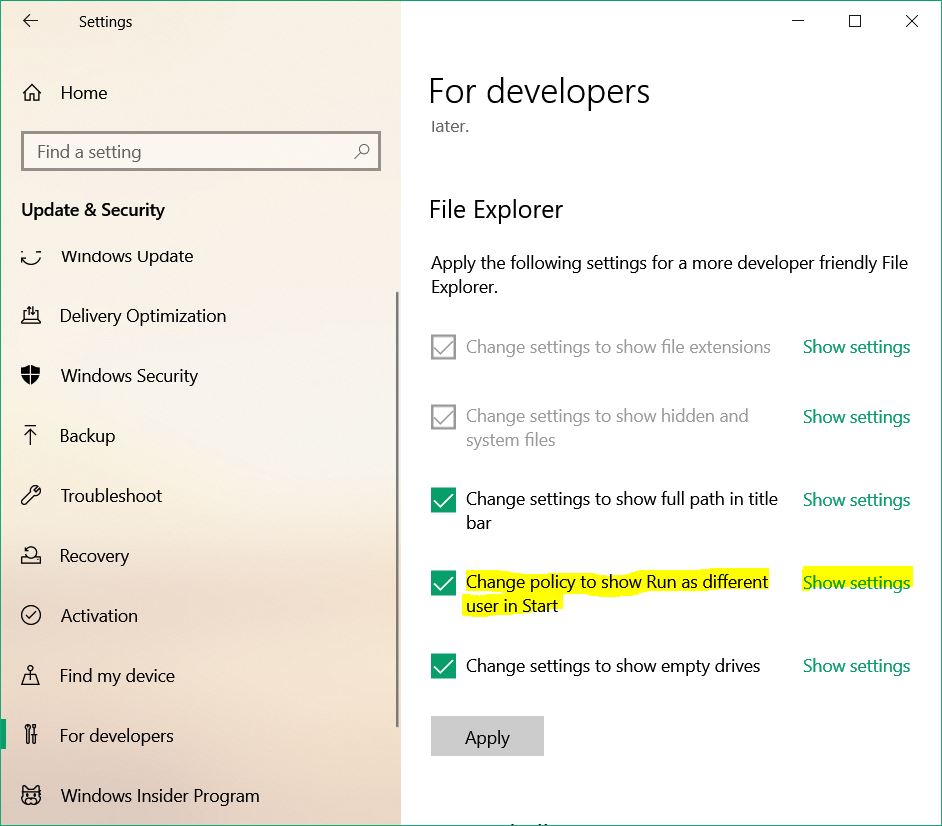Close the Settings window
This screenshot has height=826, width=942.
click(911, 21)
